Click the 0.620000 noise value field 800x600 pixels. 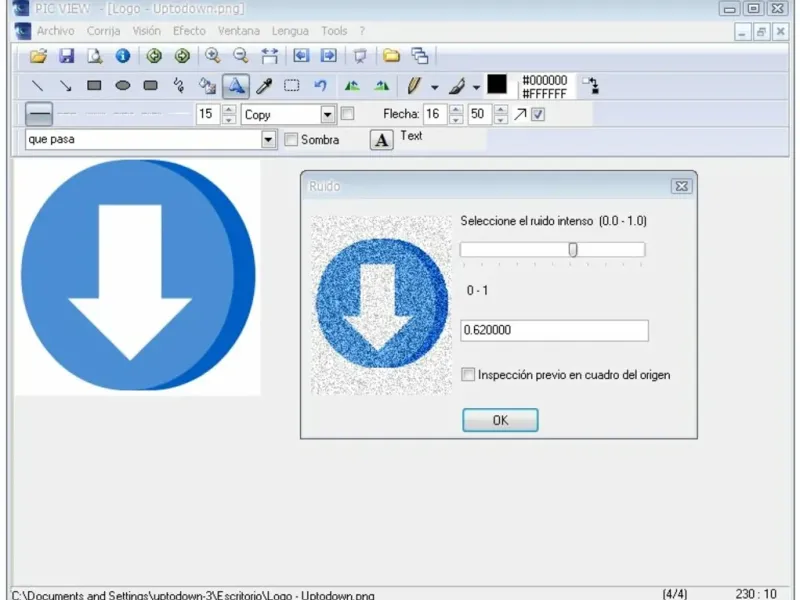(x=554, y=330)
